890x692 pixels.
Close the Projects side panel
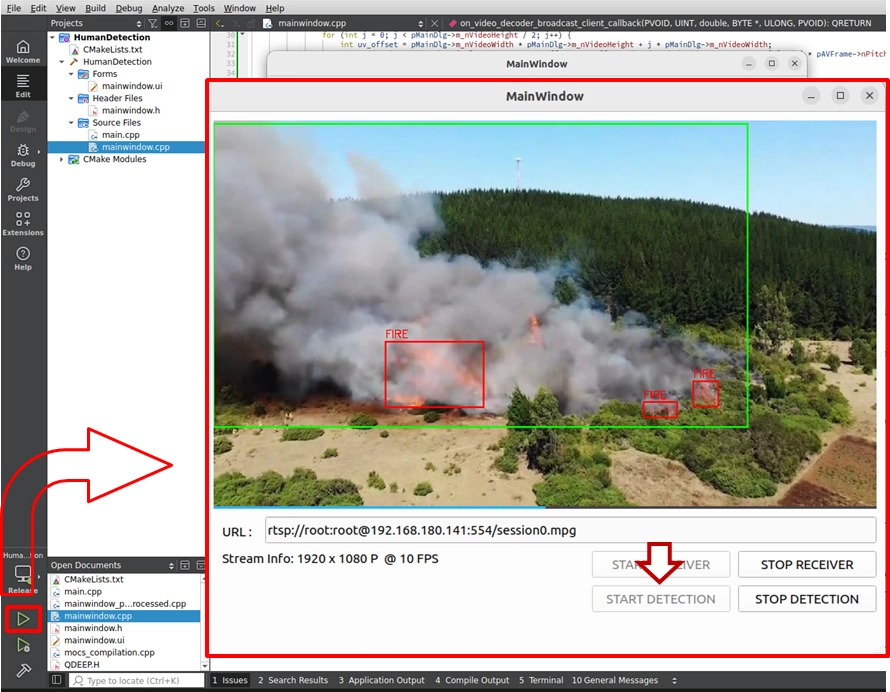point(201,23)
